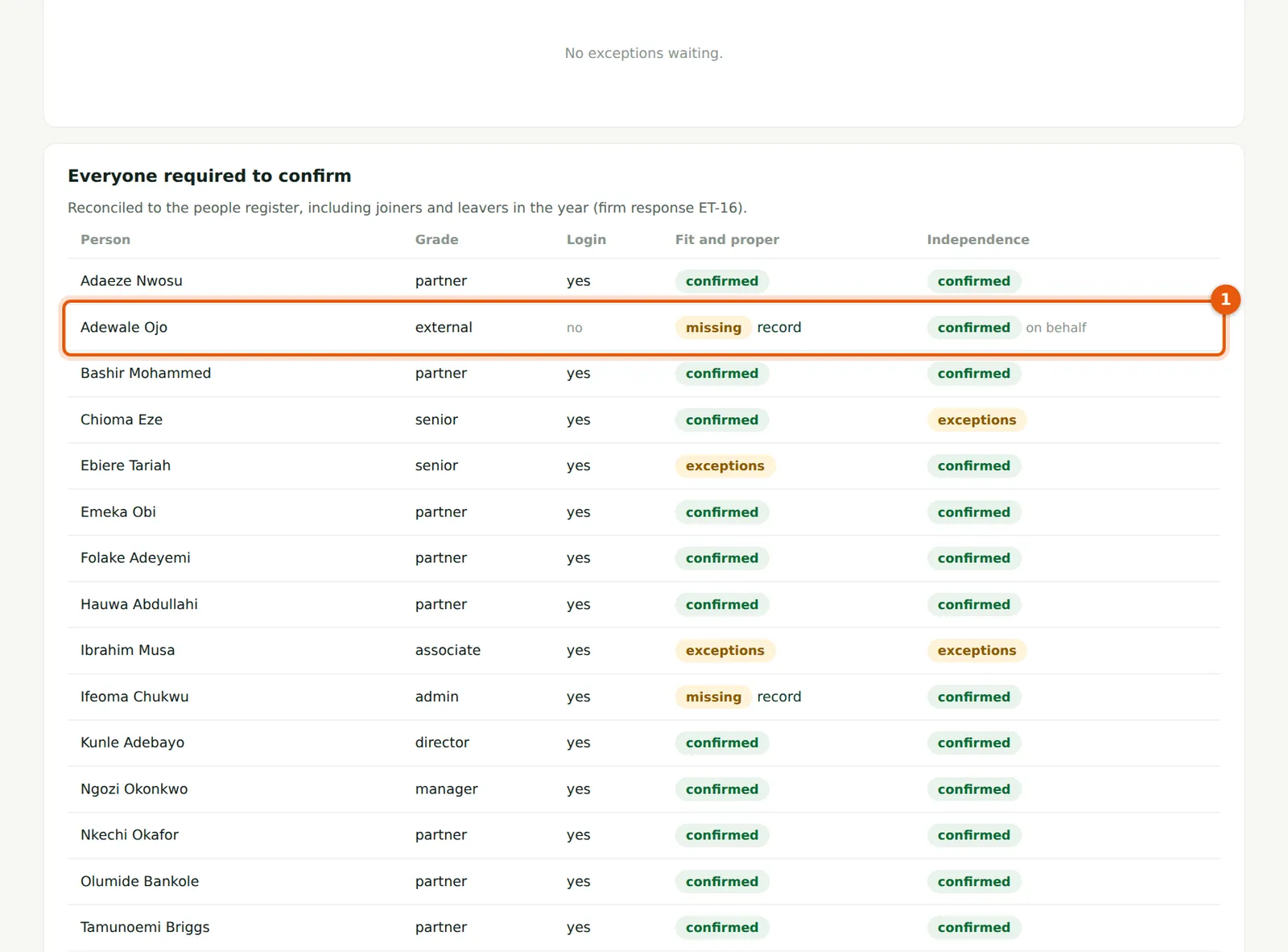Click Kunle Adebayo's fit and proper confirmed badge
The height and width of the screenshot is (952, 1288).
pyautogui.click(x=722, y=743)
